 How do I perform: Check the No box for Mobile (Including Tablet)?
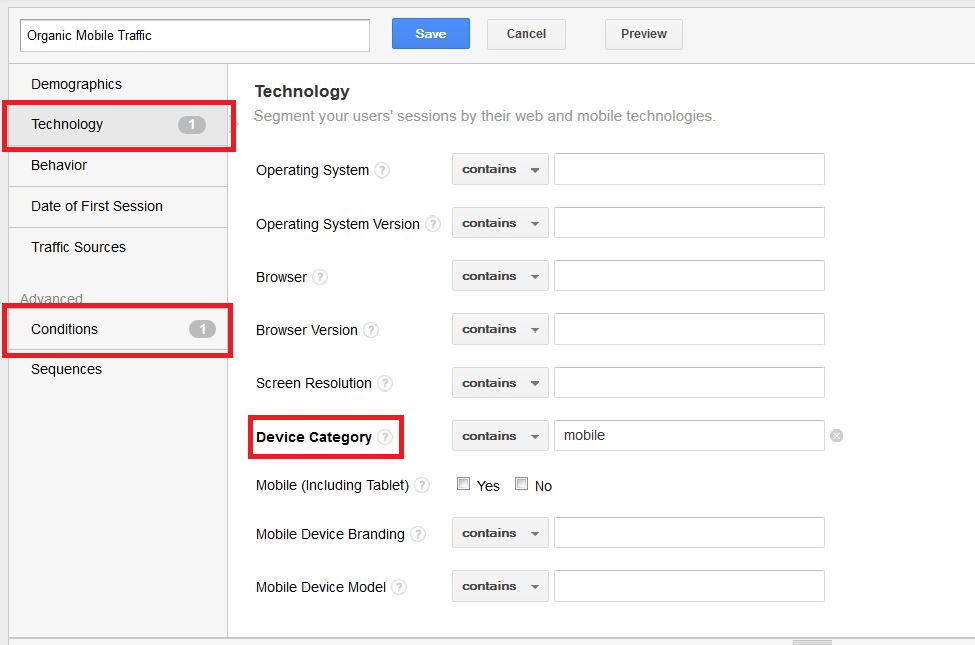tap(521, 484)
